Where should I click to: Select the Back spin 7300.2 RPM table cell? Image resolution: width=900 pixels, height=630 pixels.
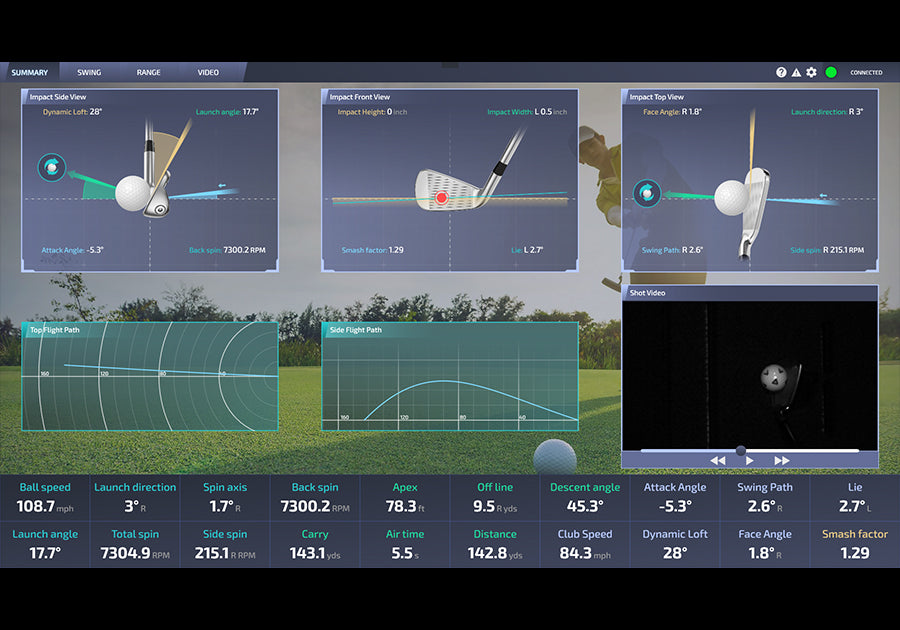[315, 497]
